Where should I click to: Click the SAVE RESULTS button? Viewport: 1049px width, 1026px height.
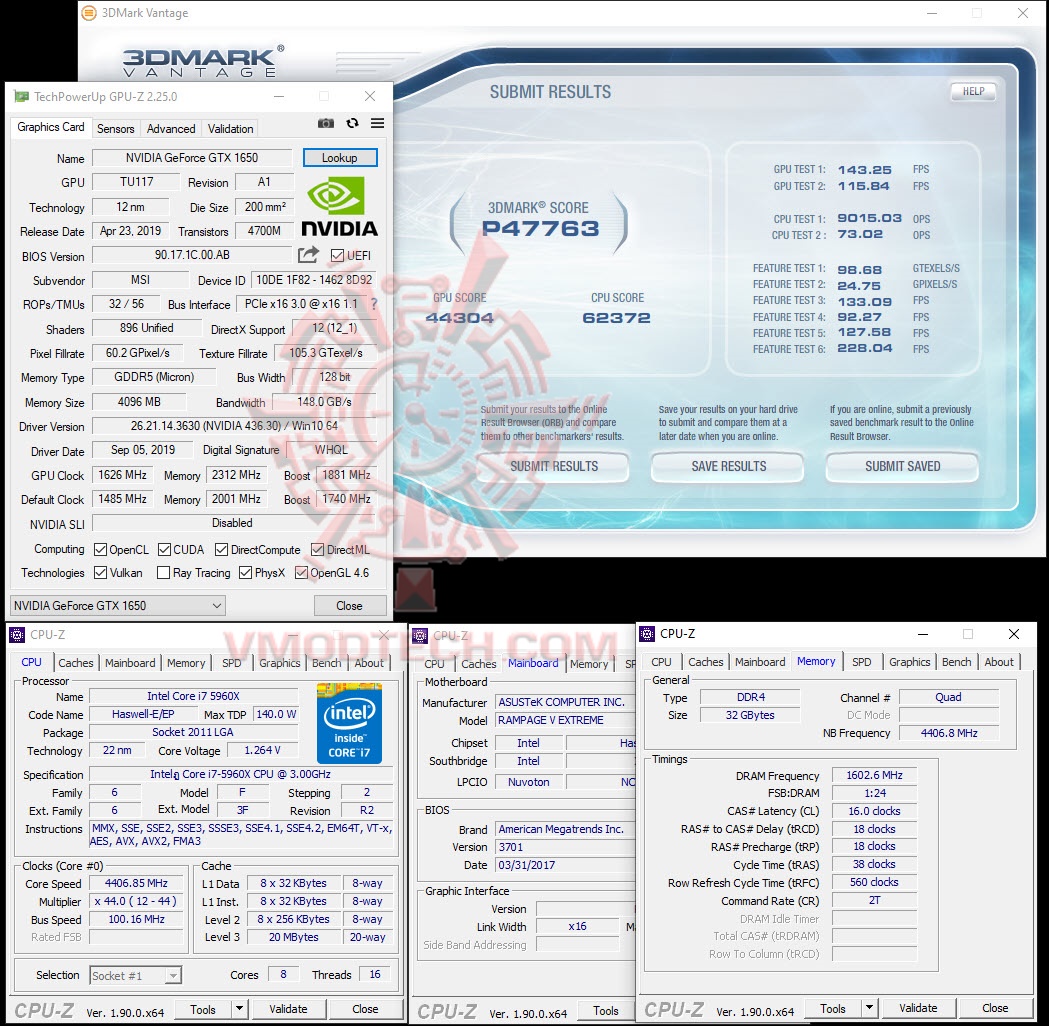pos(729,466)
